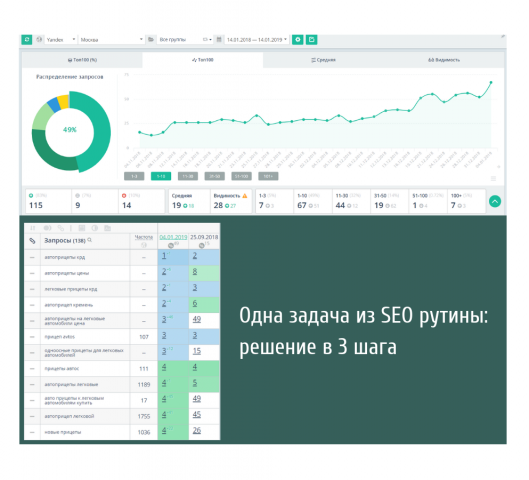Image resolution: width=529 pixels, height=480 pixels.
Task: Click the folder icon in table toolbar
Action: [x=108, y=228]
